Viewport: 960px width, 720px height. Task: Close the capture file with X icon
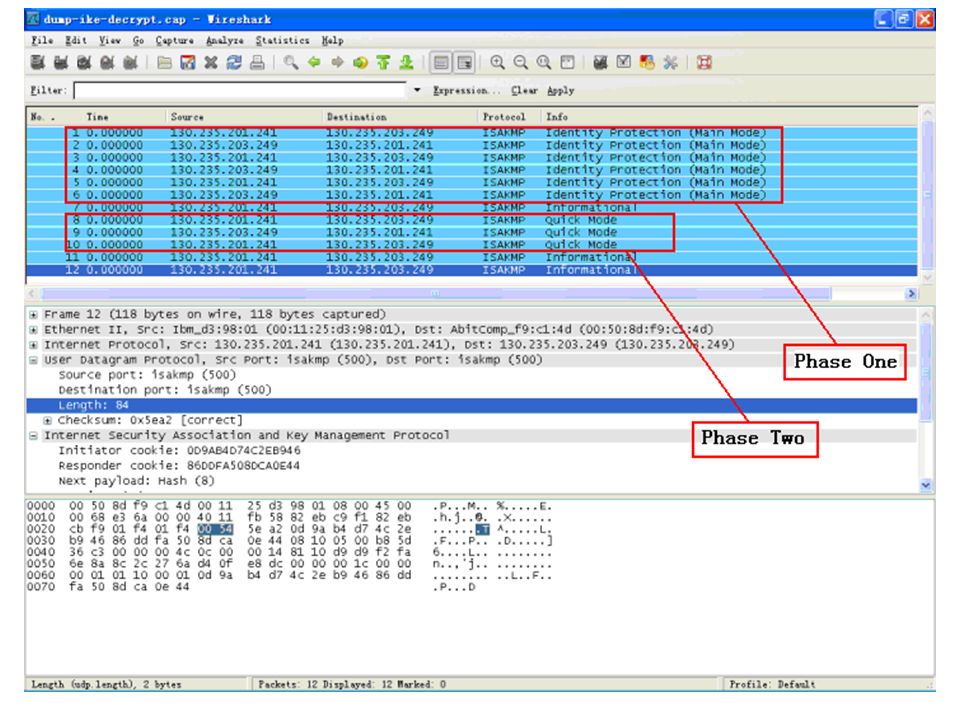211,62
